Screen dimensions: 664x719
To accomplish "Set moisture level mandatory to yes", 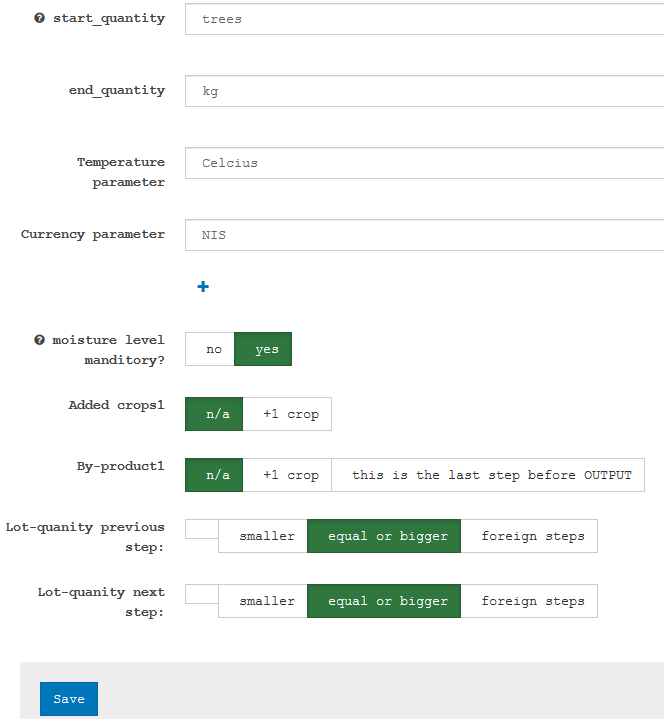I will click(263, 349).
